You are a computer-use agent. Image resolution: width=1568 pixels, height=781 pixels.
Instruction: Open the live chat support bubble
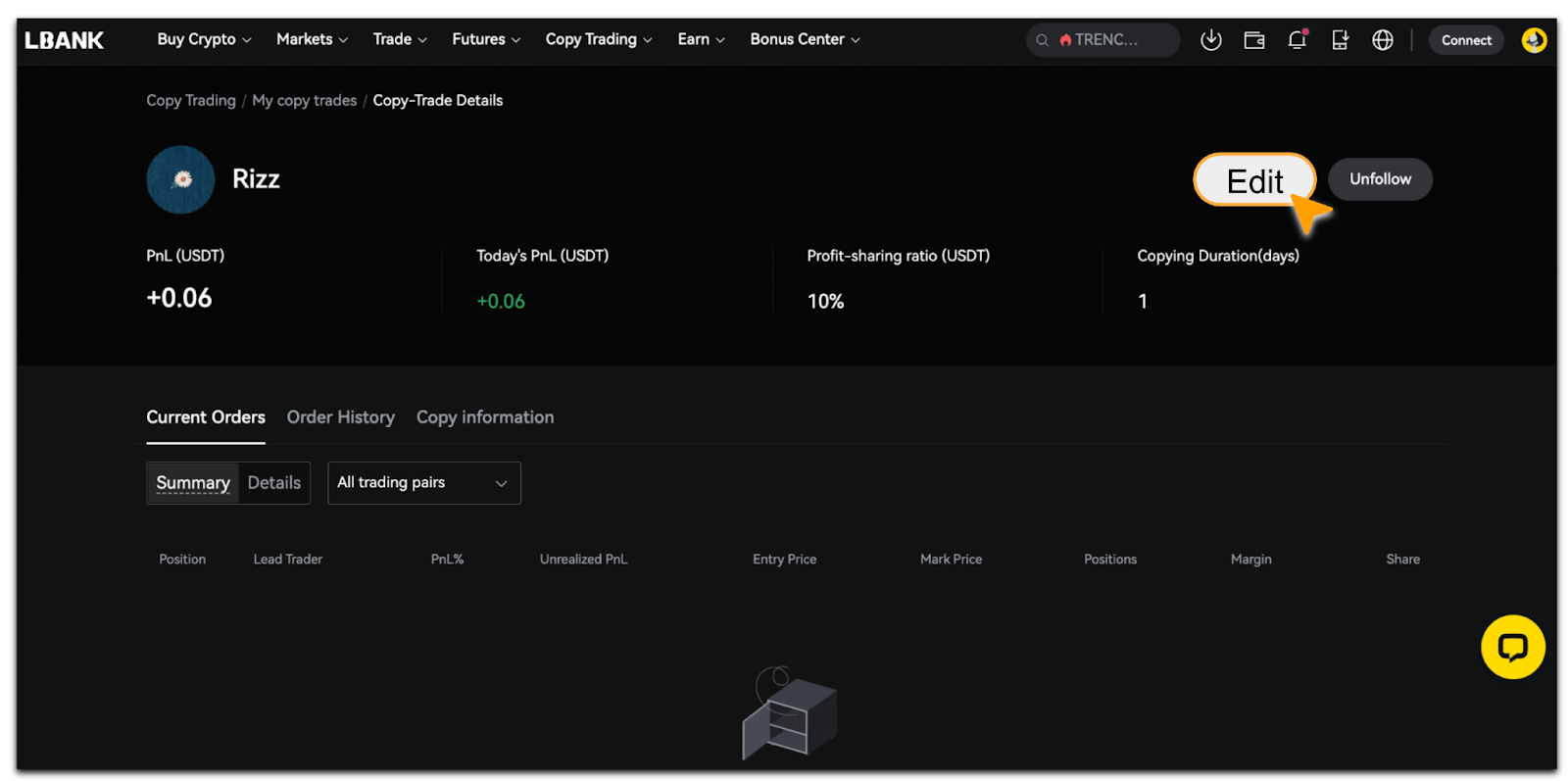[1513, 647]
